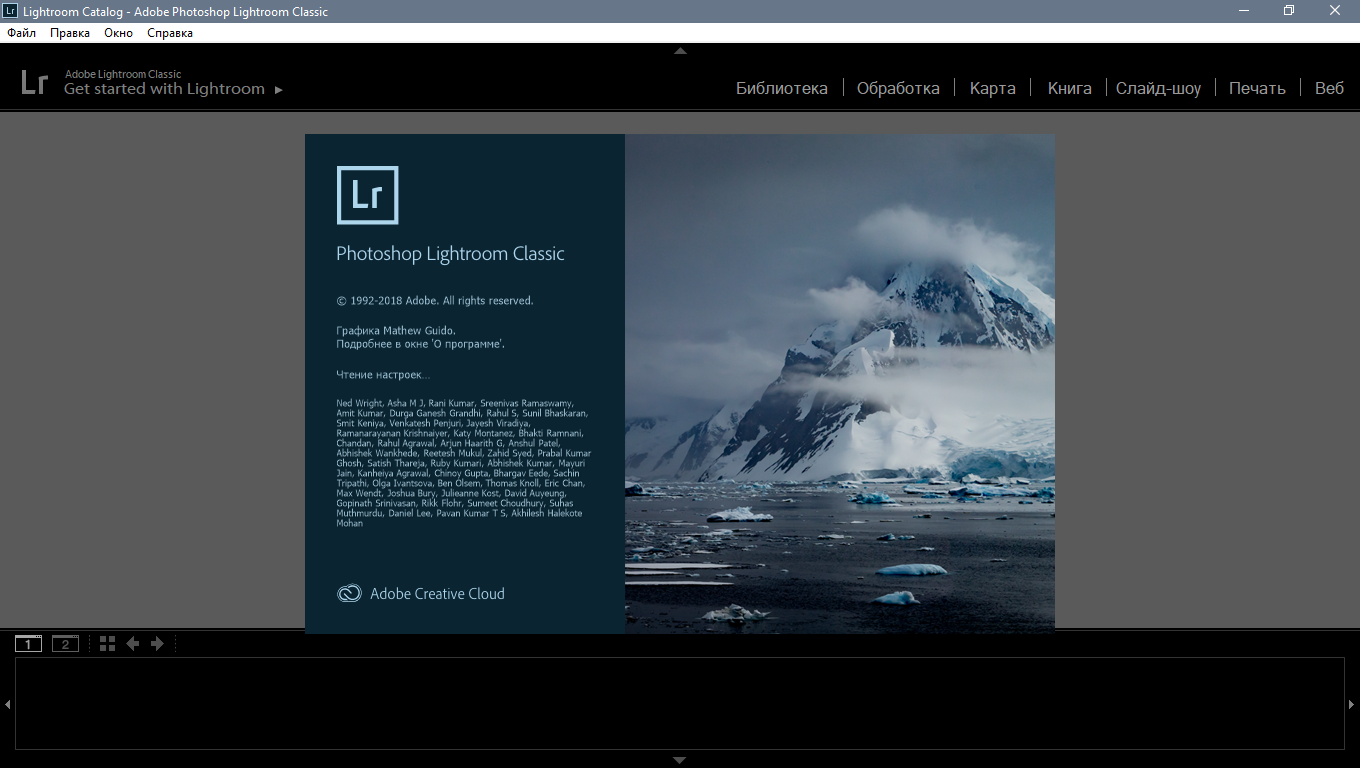Open the Карта module
1360x768 pixels.
pos(993,88)
